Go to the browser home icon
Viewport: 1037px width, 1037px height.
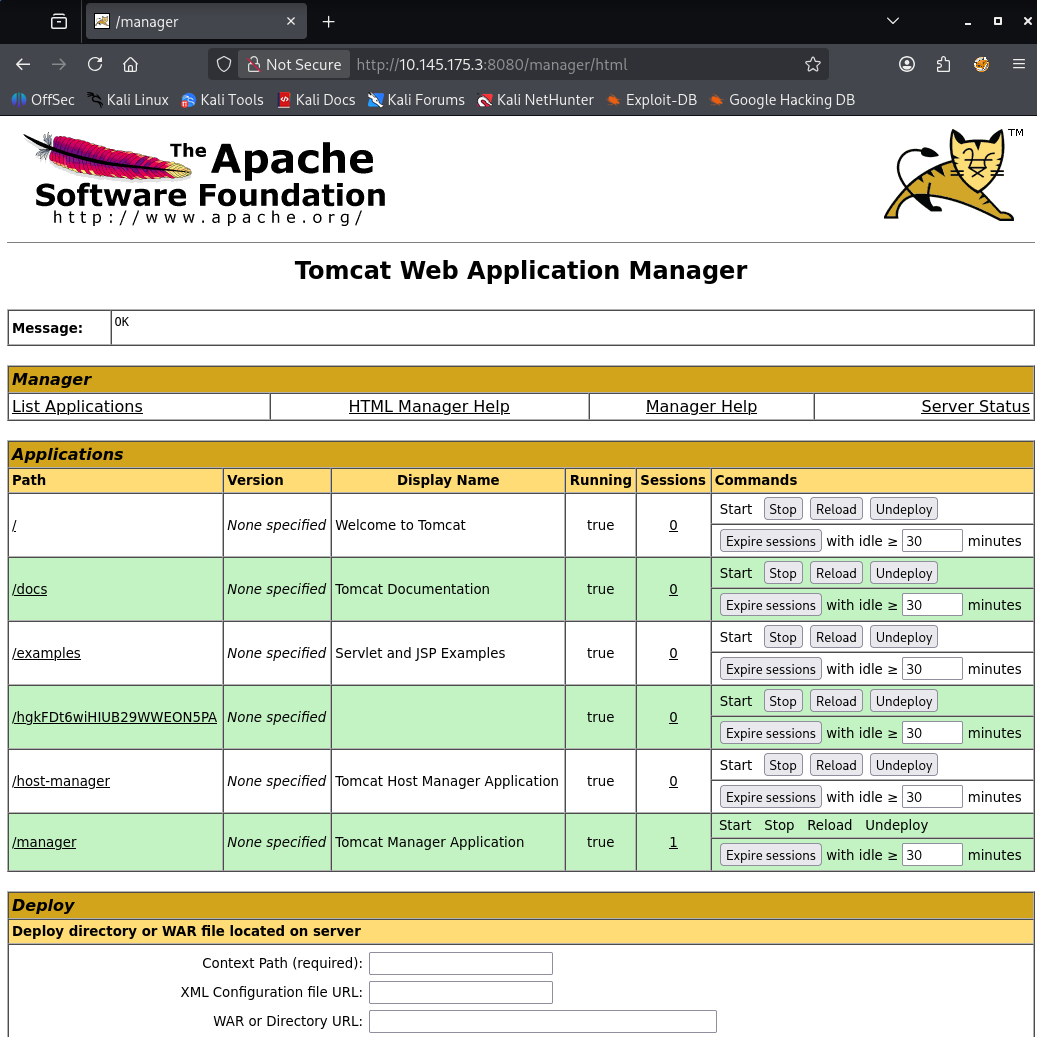pos(130,64)
